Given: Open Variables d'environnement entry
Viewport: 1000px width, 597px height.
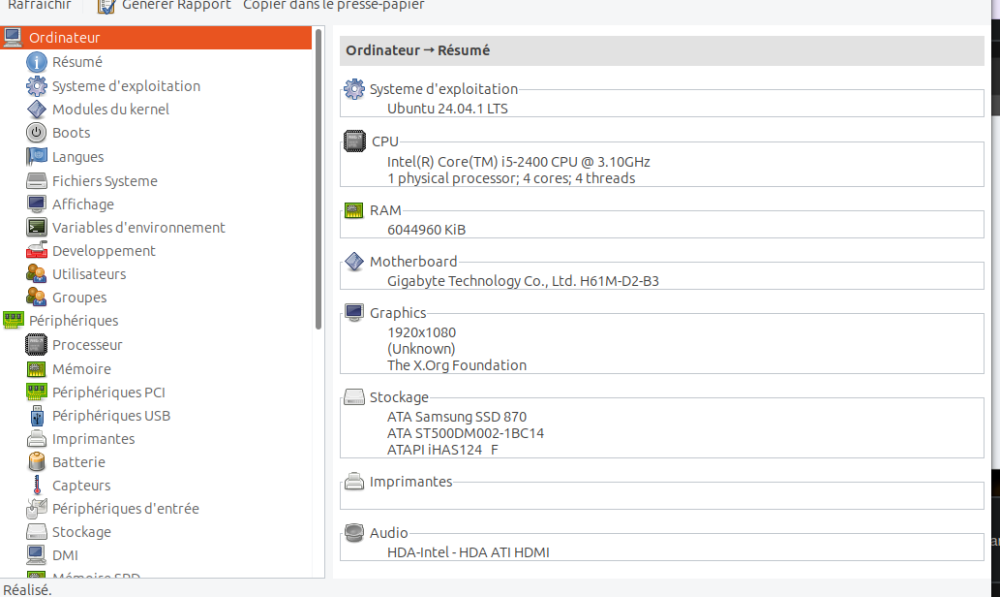Looking at the screenshot, I should click(138, 227).
